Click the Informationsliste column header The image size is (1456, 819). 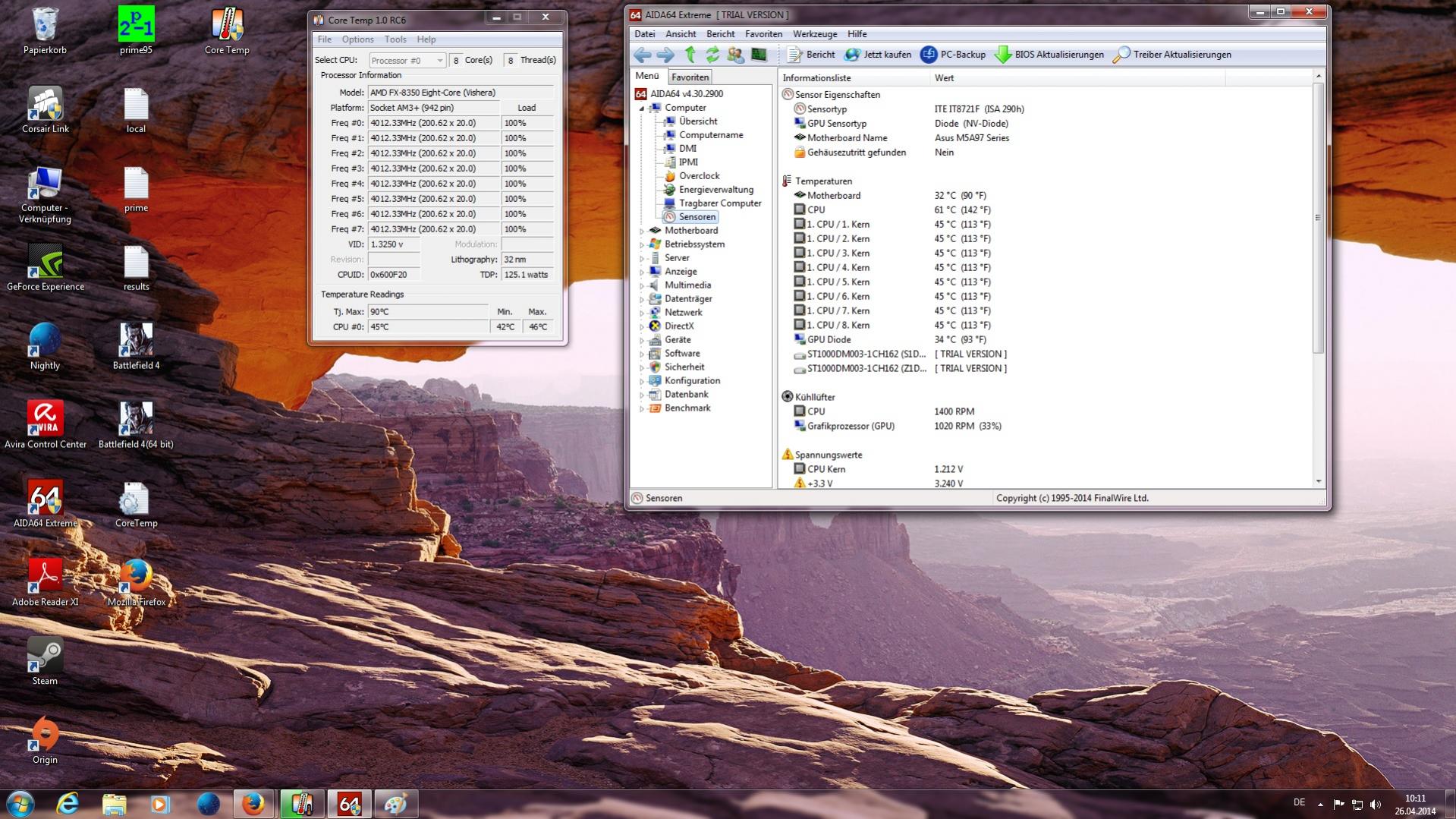coord(854,78)
